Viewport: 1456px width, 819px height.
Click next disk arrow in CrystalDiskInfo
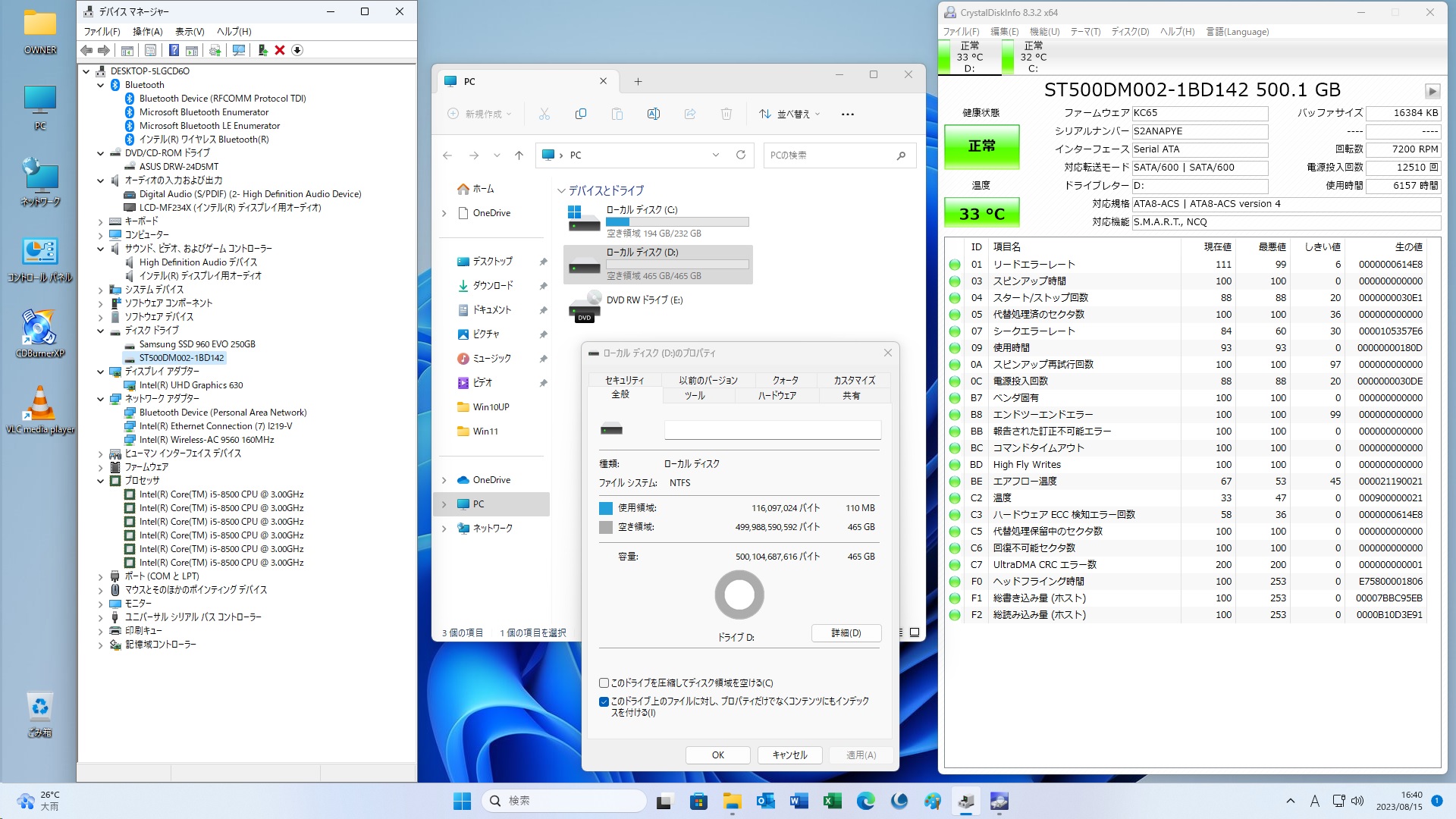pyautogui.click(x=1432, y=91)
